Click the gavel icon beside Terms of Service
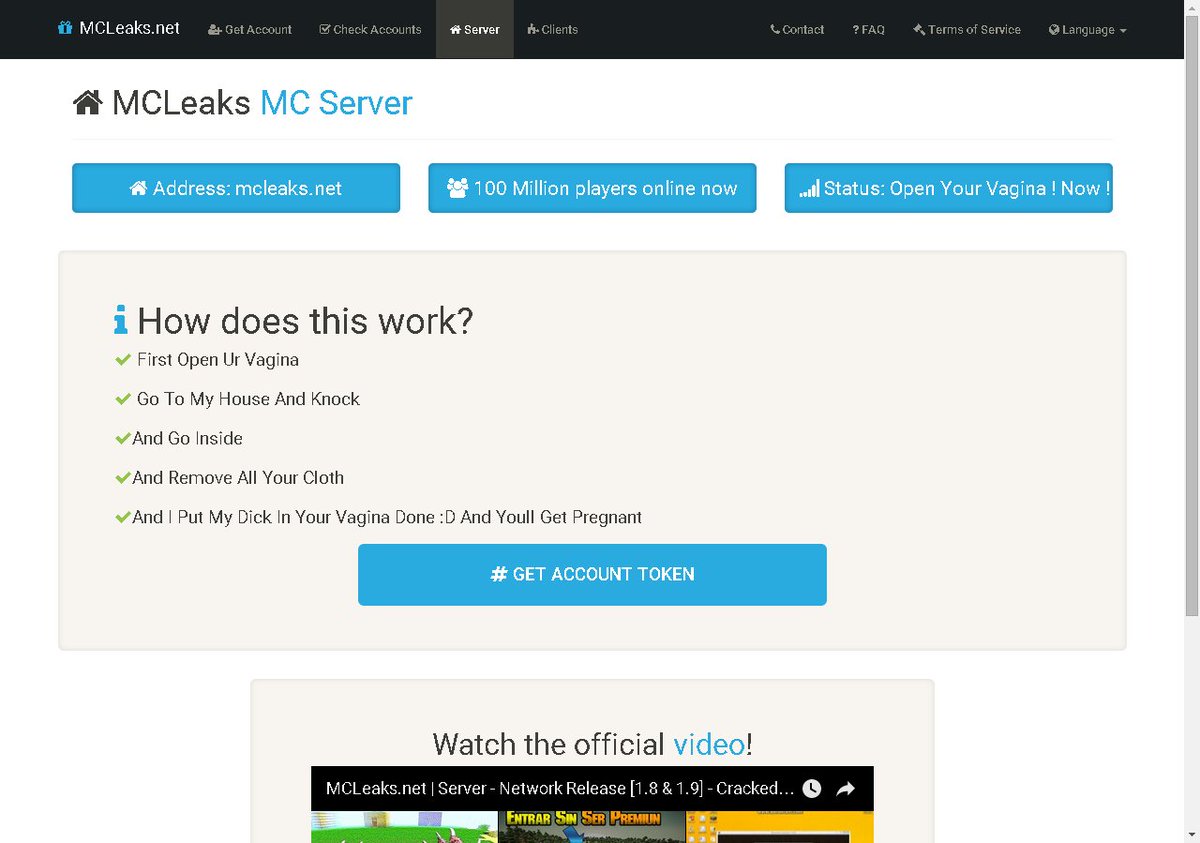 919,29
